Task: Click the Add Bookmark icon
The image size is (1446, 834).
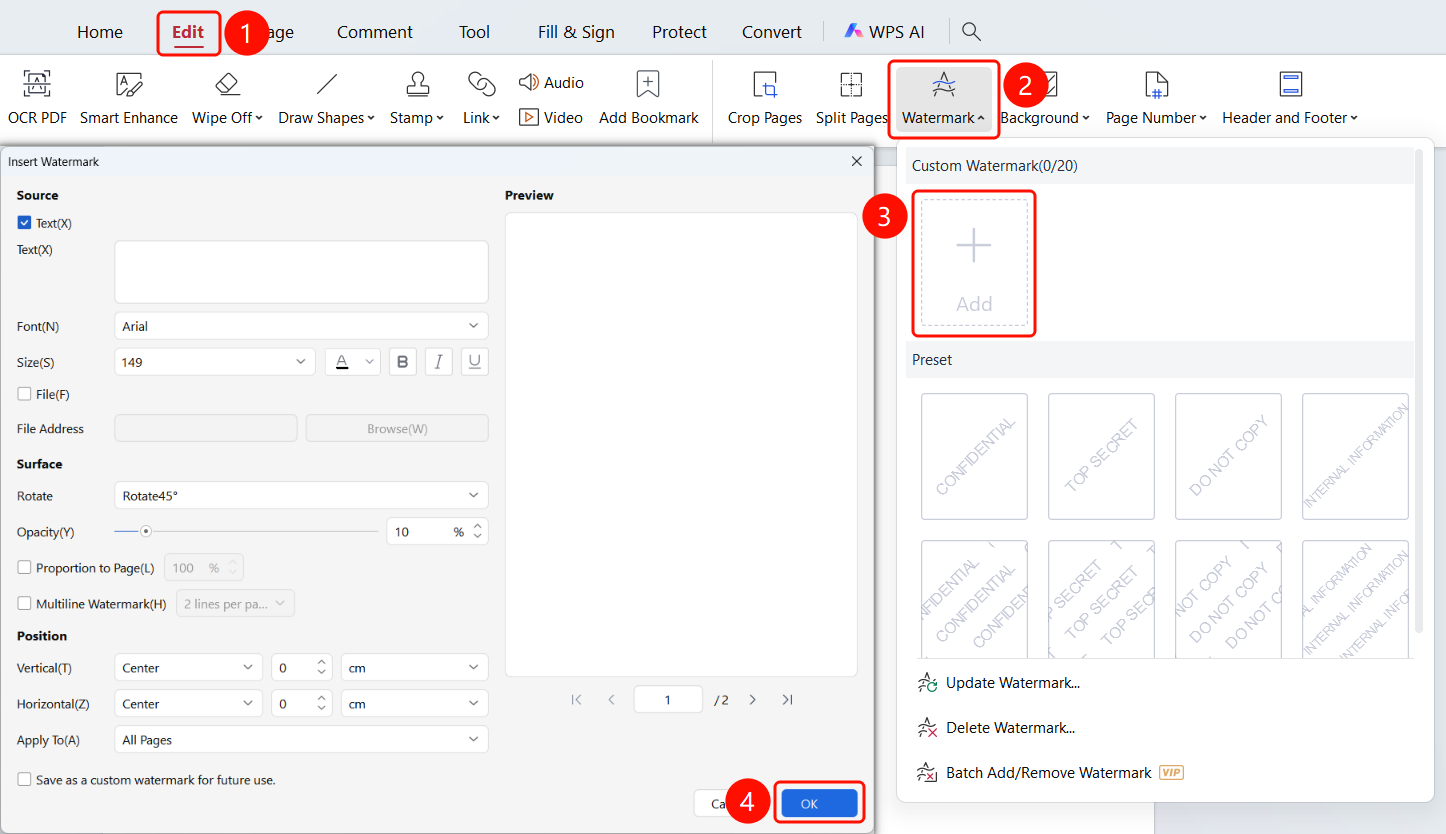Action: click(x=648, y=84)
